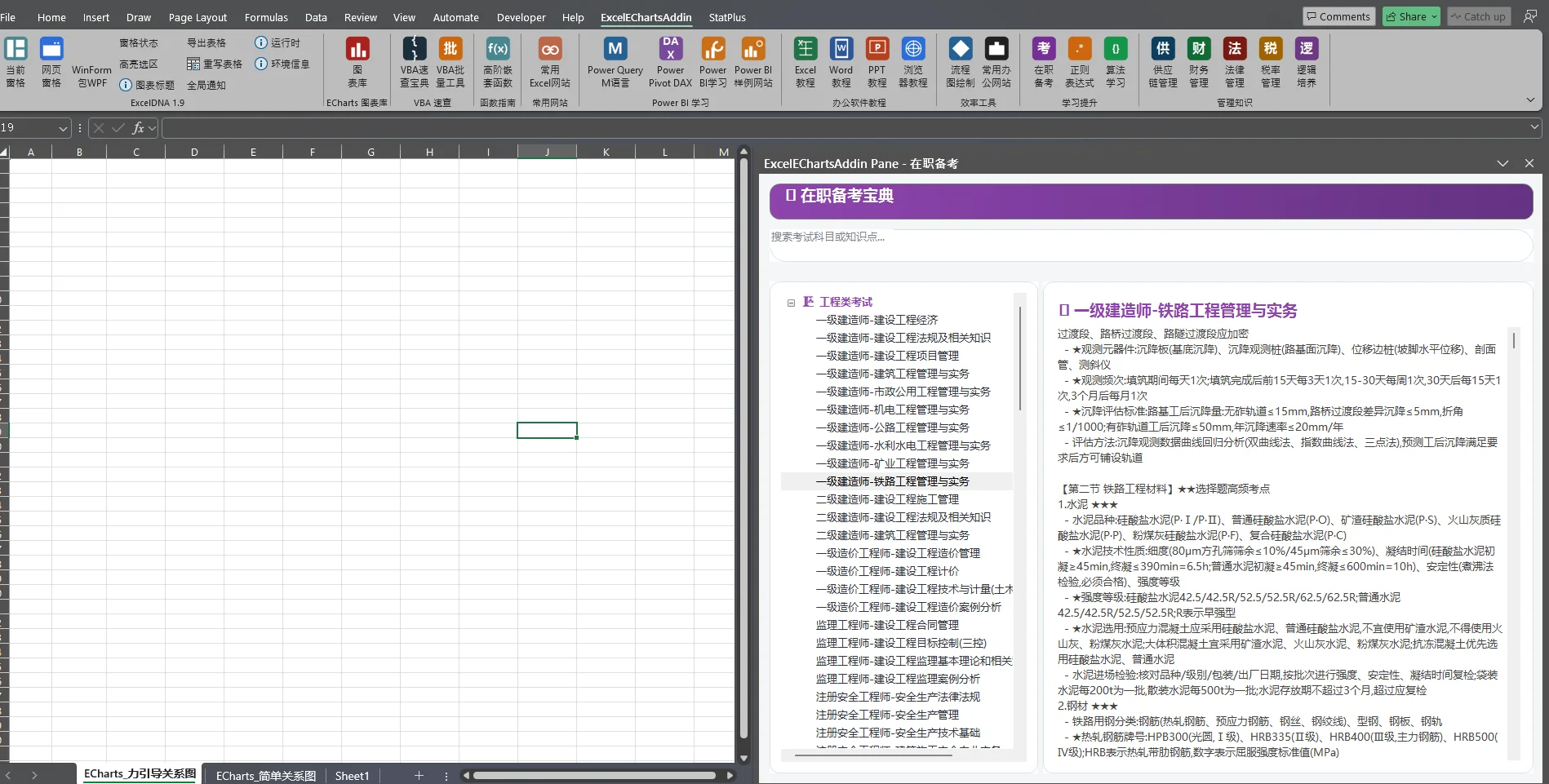1549x784 pixels.
Task: Select the Sheet1 sheet tab
Action: 352,776
